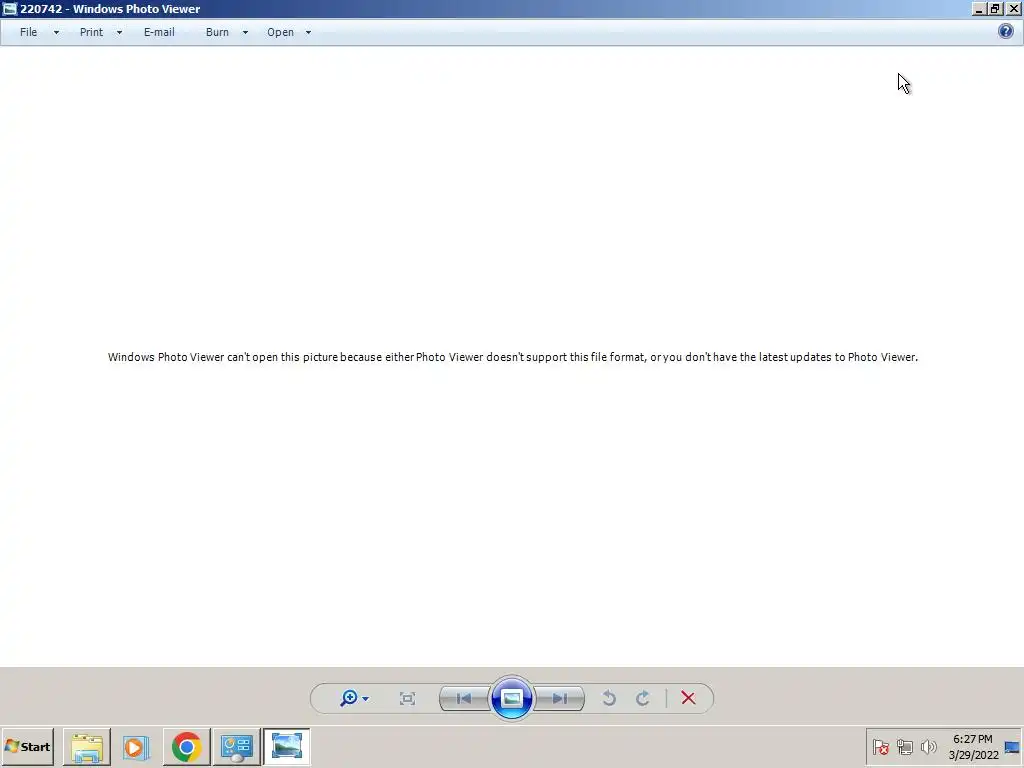Launch Windows Media Player from taskbar
Screen dimensions: 1024x768
click(136, 746)
